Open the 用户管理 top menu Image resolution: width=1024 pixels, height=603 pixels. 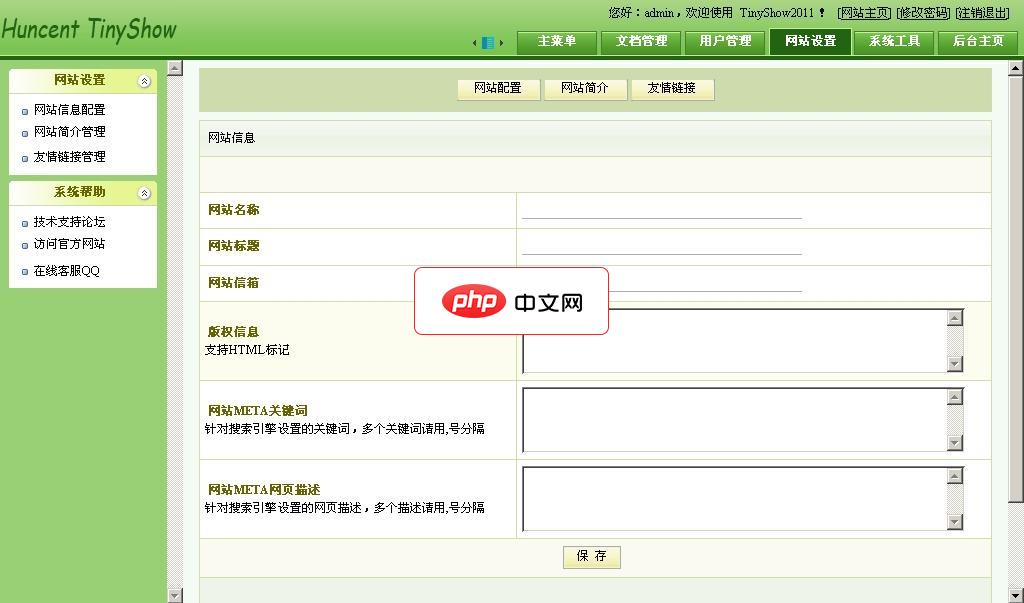[726, 42]
